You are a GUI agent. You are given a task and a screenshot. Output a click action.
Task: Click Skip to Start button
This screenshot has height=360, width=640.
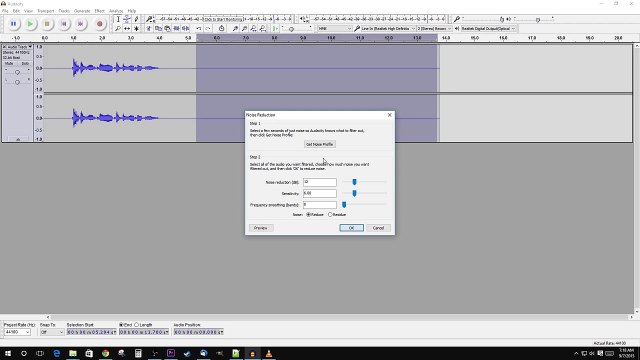pos(64,24)
